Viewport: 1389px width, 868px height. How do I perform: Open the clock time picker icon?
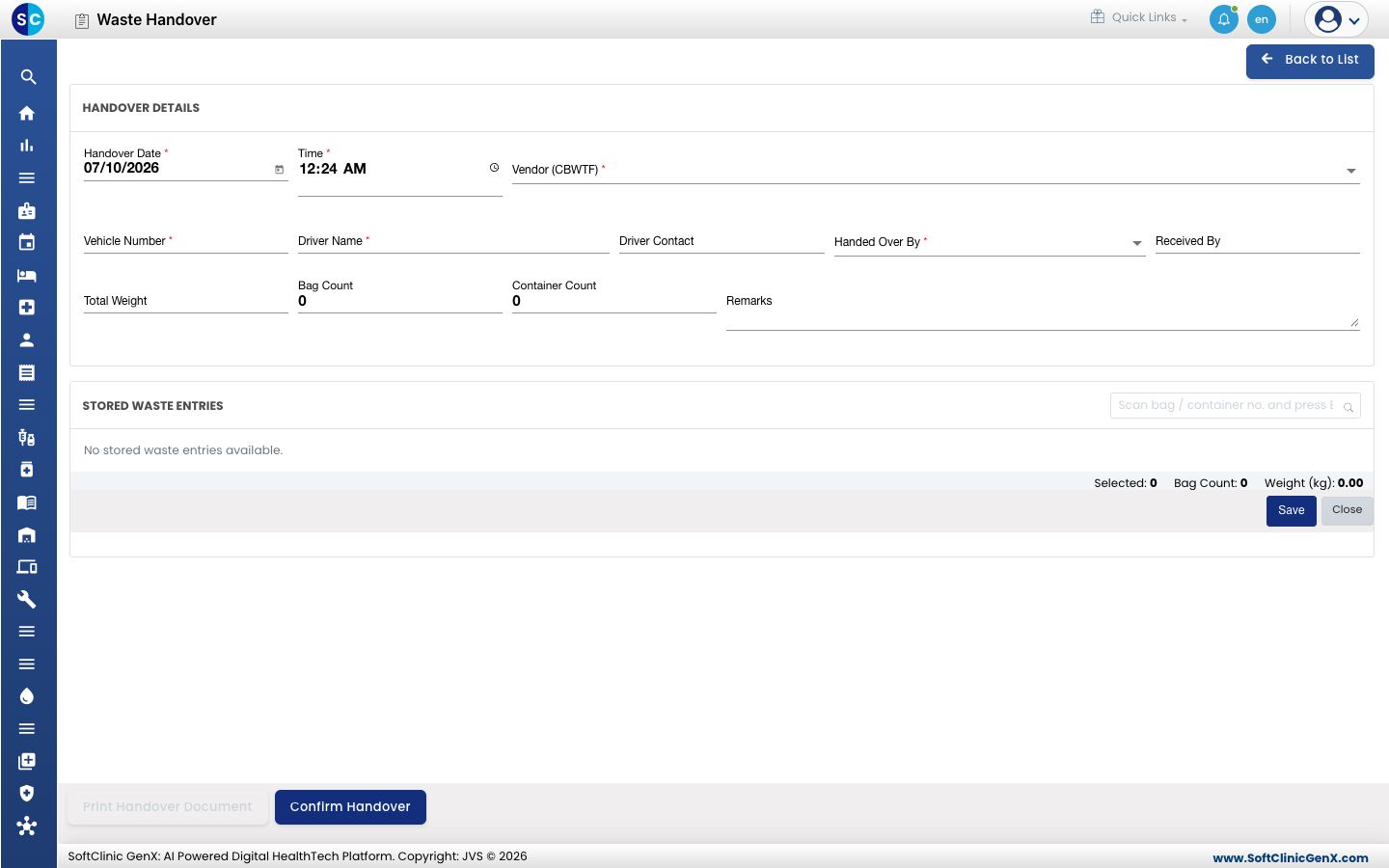pos(494,168)
